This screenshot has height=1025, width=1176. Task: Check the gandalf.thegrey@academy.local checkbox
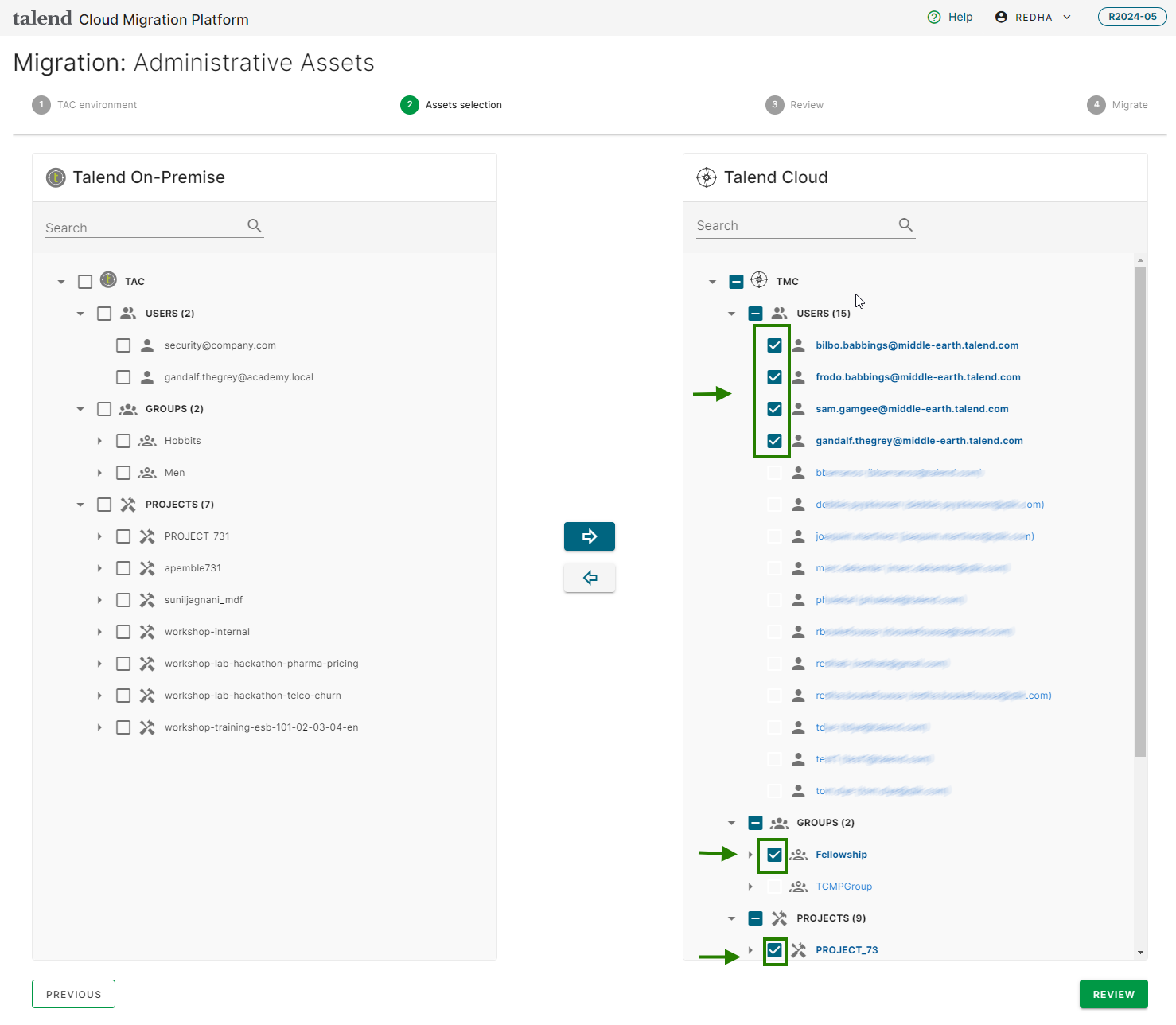pyautogui.click(x=123, y=377)
